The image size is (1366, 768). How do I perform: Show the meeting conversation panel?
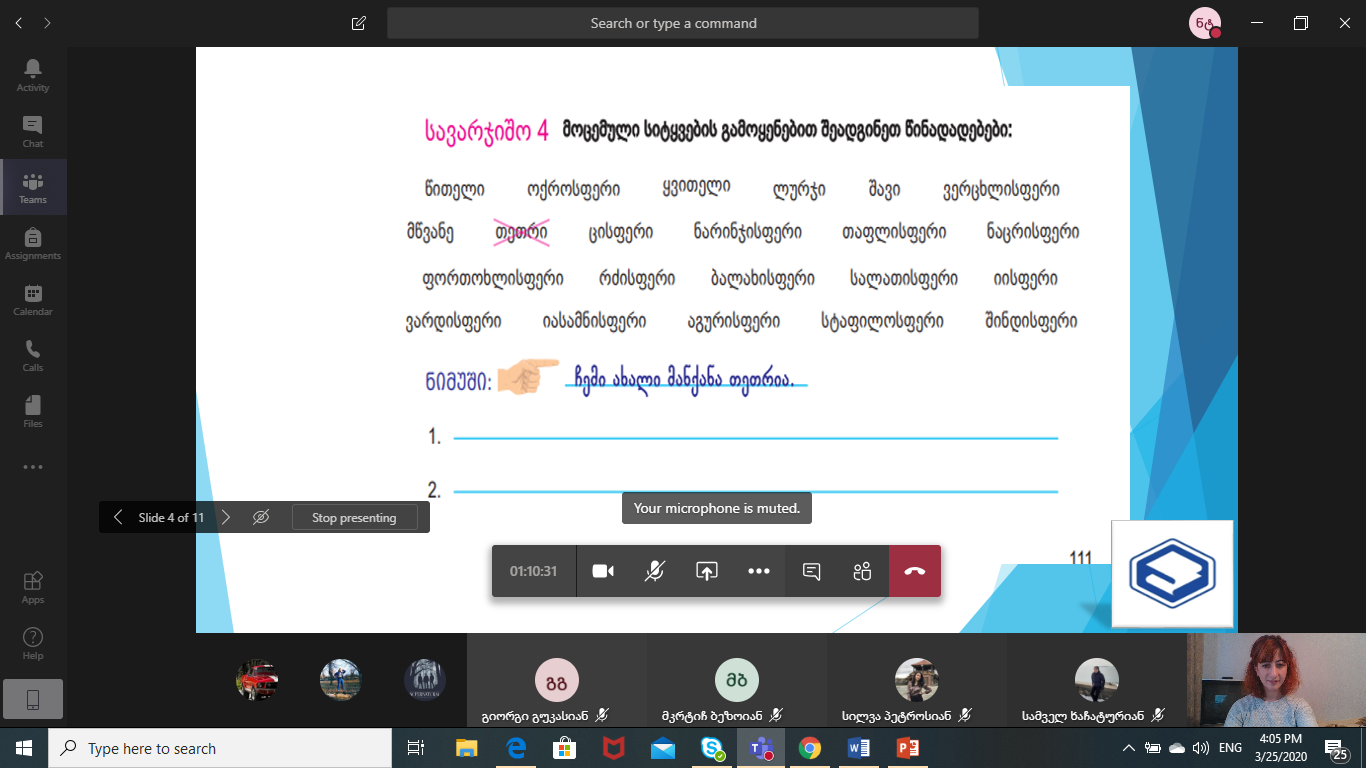point(812,571)
